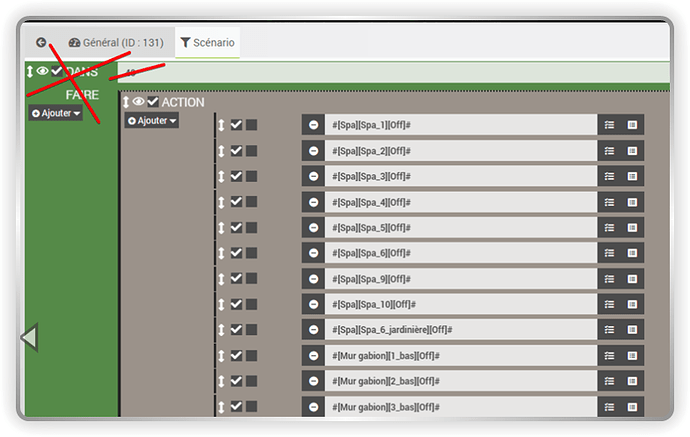Click move handle of 3_bas action row
This screenshot has width=690, height=437.
221,407
